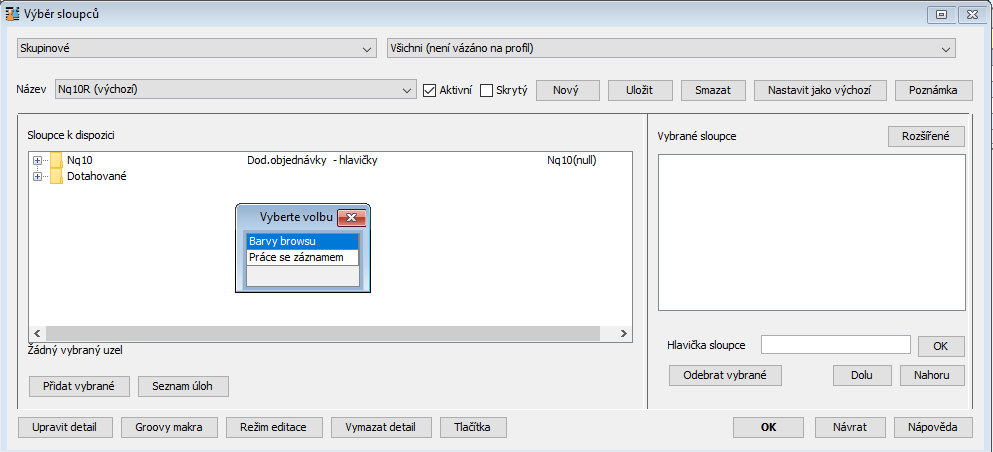Expand the Dotahované tree node
The height and width of the screenshot is (452, 993).
[38, 177]
